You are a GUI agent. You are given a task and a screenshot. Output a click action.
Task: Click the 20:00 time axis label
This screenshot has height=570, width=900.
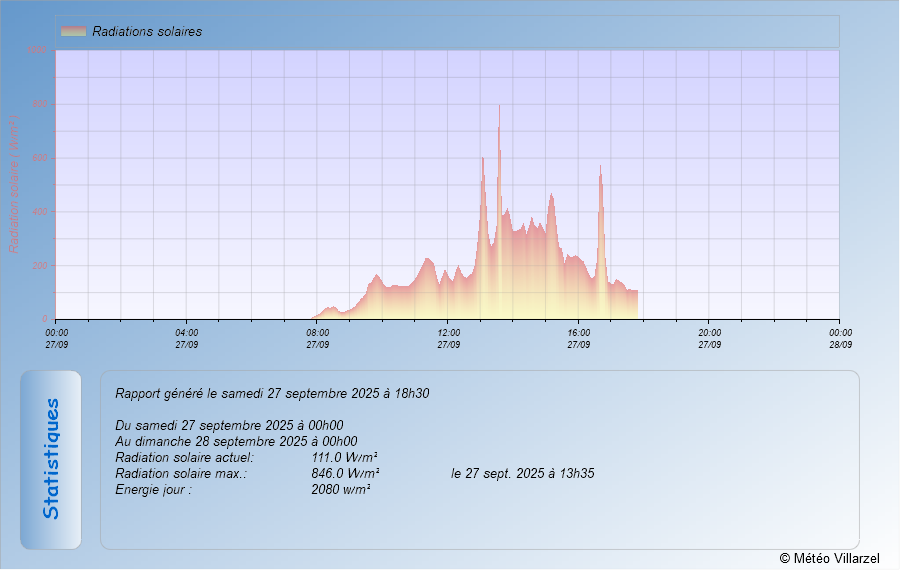point(709,338)
